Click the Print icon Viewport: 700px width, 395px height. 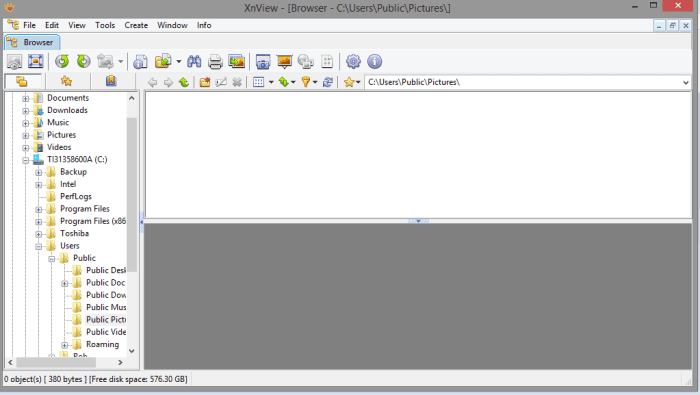click(215, 62)
